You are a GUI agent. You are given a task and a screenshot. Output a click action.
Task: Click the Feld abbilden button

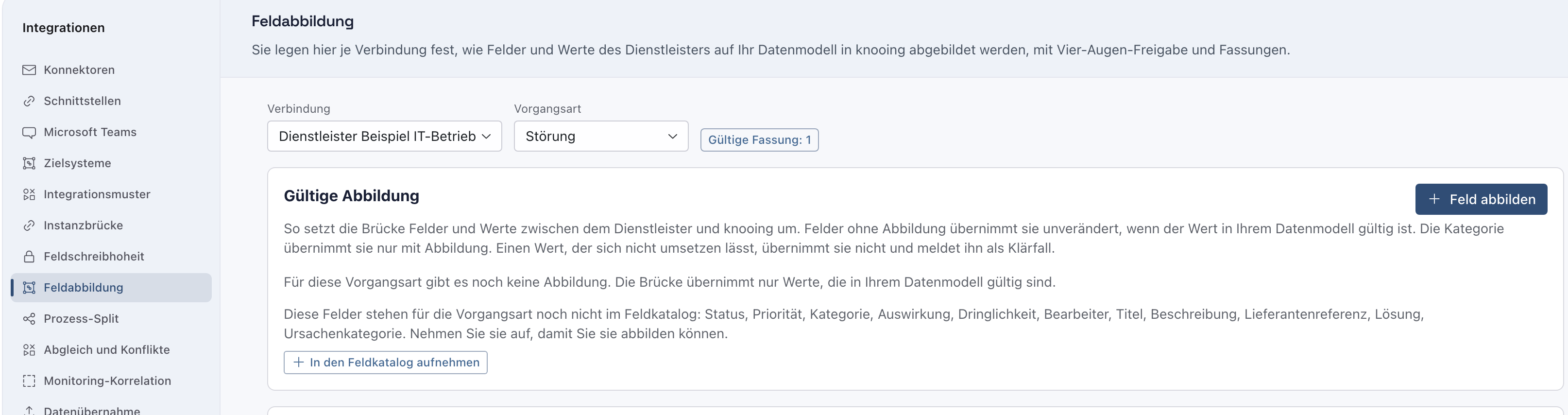(x=1481, y=199)
